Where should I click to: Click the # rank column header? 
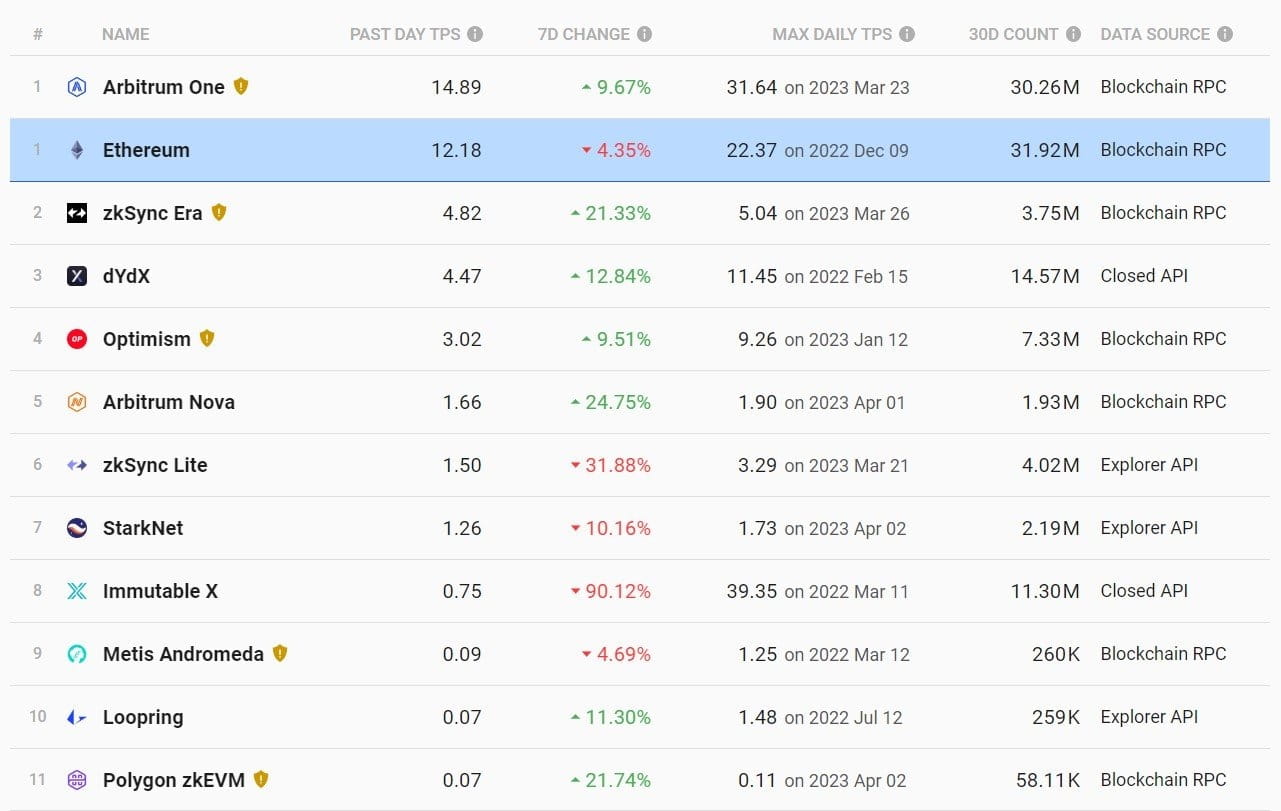click(38, 34)
